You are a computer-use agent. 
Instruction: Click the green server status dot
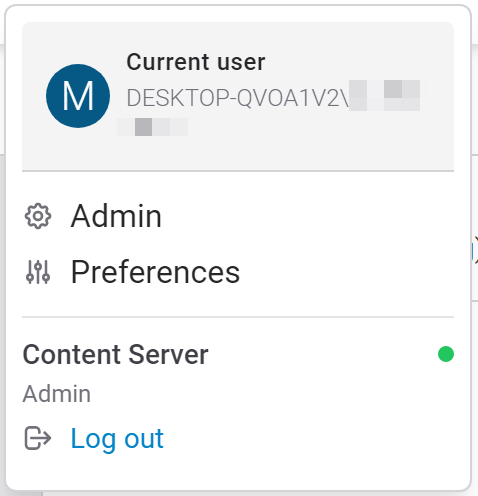[x=446, y=354]
